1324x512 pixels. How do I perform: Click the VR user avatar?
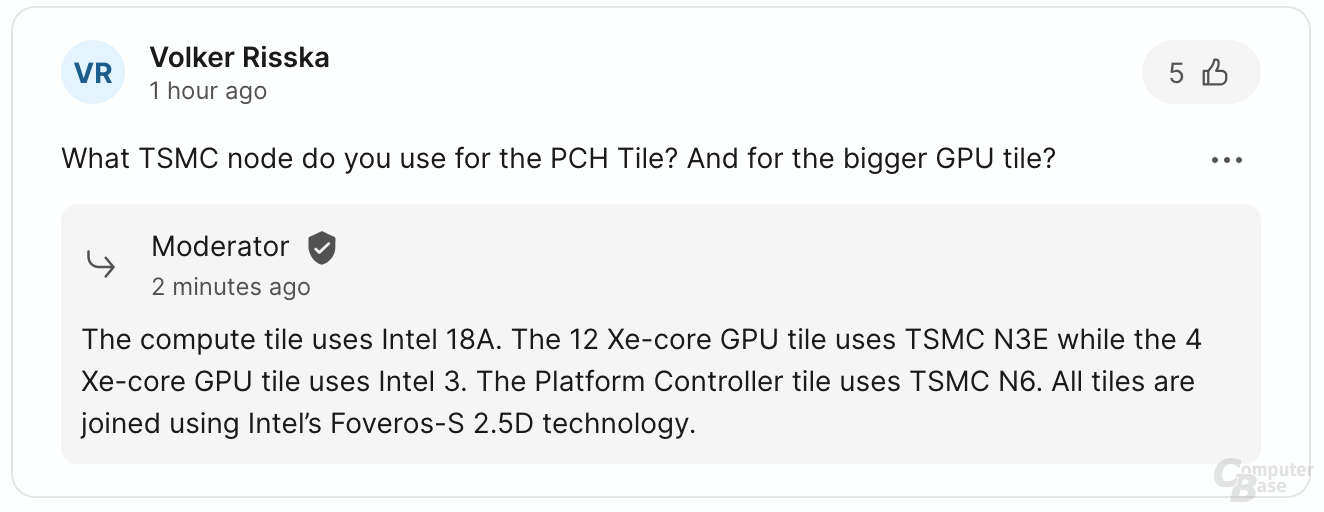(x=93, y=73)
